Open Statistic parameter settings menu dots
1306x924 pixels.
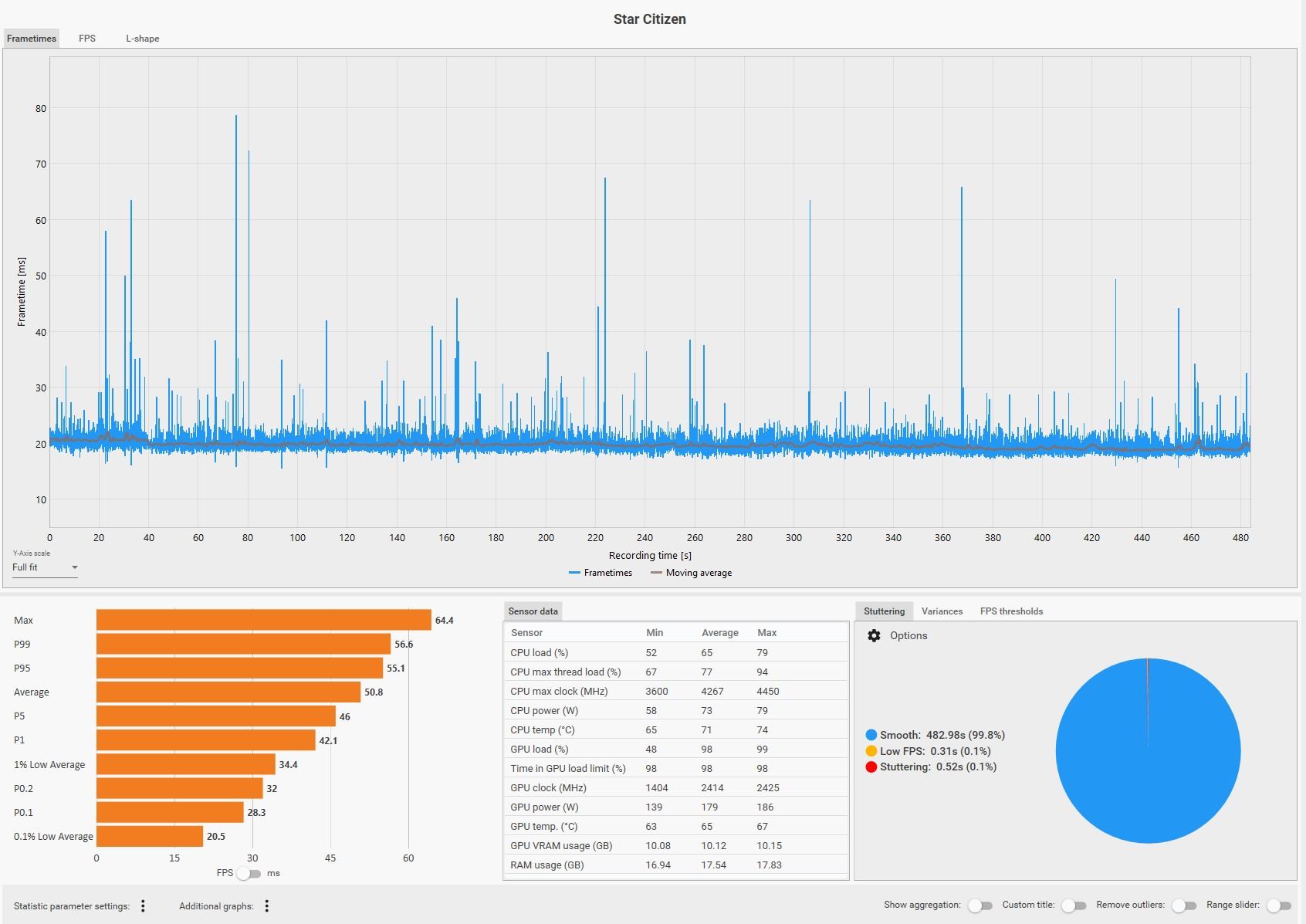[143, 905]
